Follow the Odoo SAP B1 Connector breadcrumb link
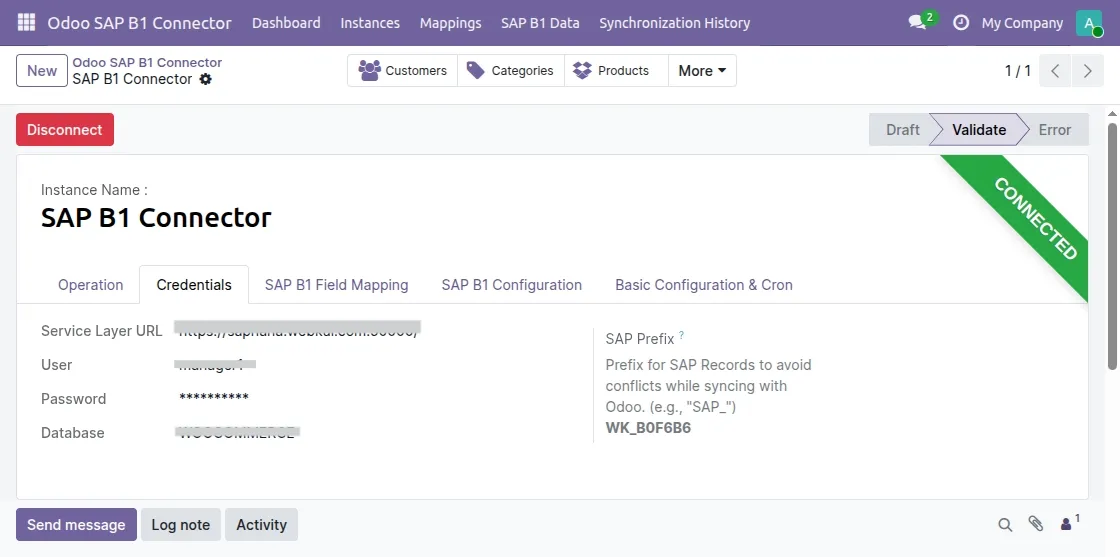Viewport: 1120px width, 557px height. [147, 63]
